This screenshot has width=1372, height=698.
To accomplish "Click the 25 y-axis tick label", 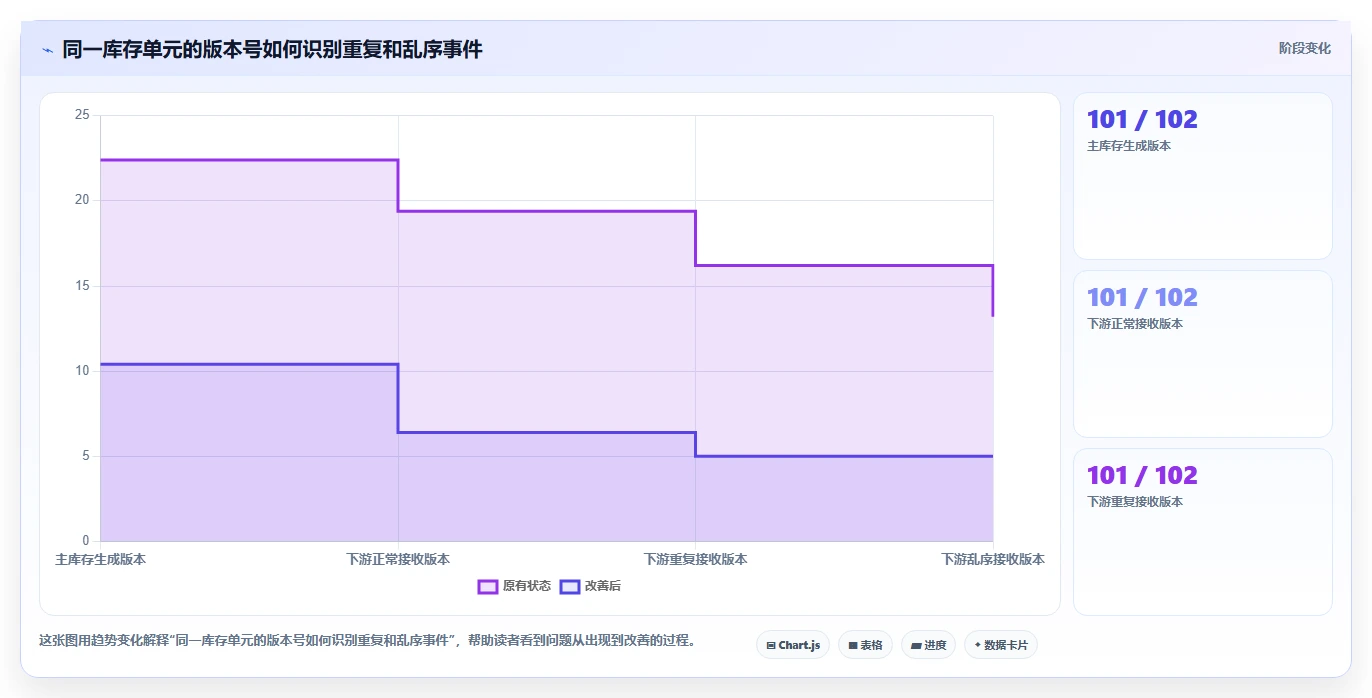I will click(82, 115).
